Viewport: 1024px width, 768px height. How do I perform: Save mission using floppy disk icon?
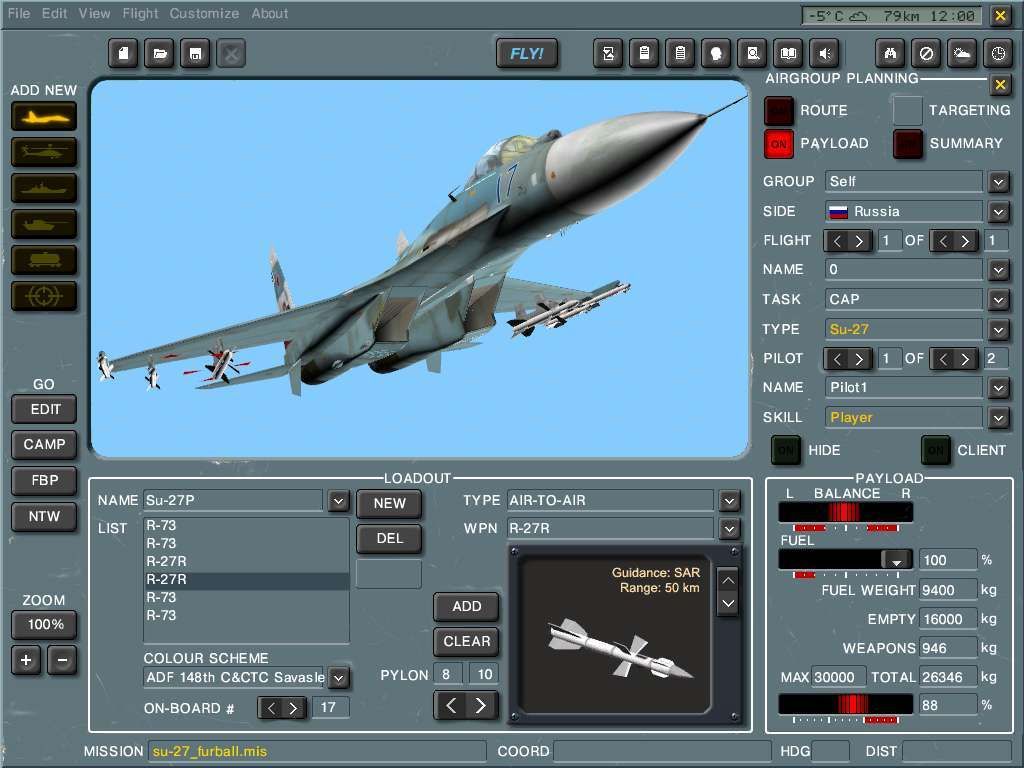pyautogui.click(x=194, y=53)
